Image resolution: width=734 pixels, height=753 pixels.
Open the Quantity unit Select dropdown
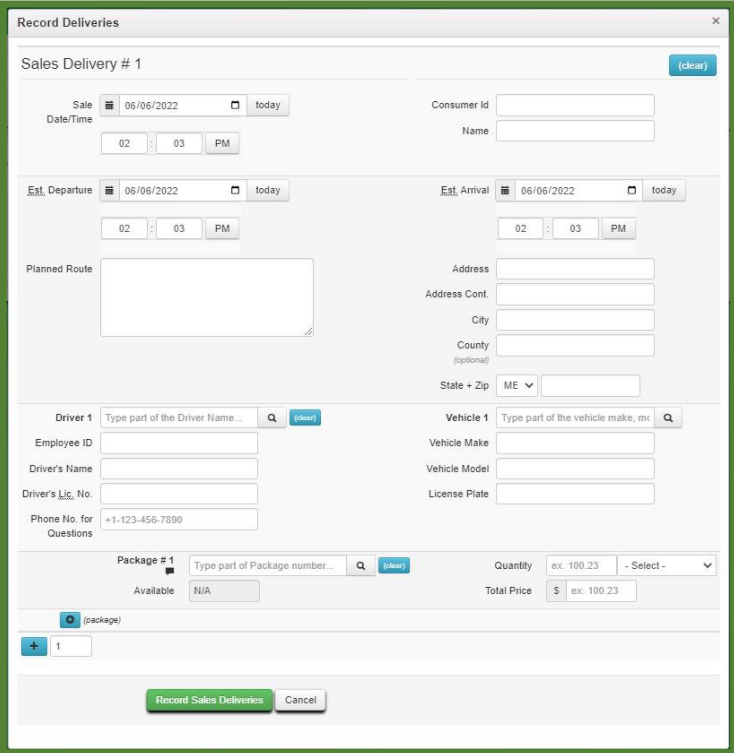click(667, 566)
